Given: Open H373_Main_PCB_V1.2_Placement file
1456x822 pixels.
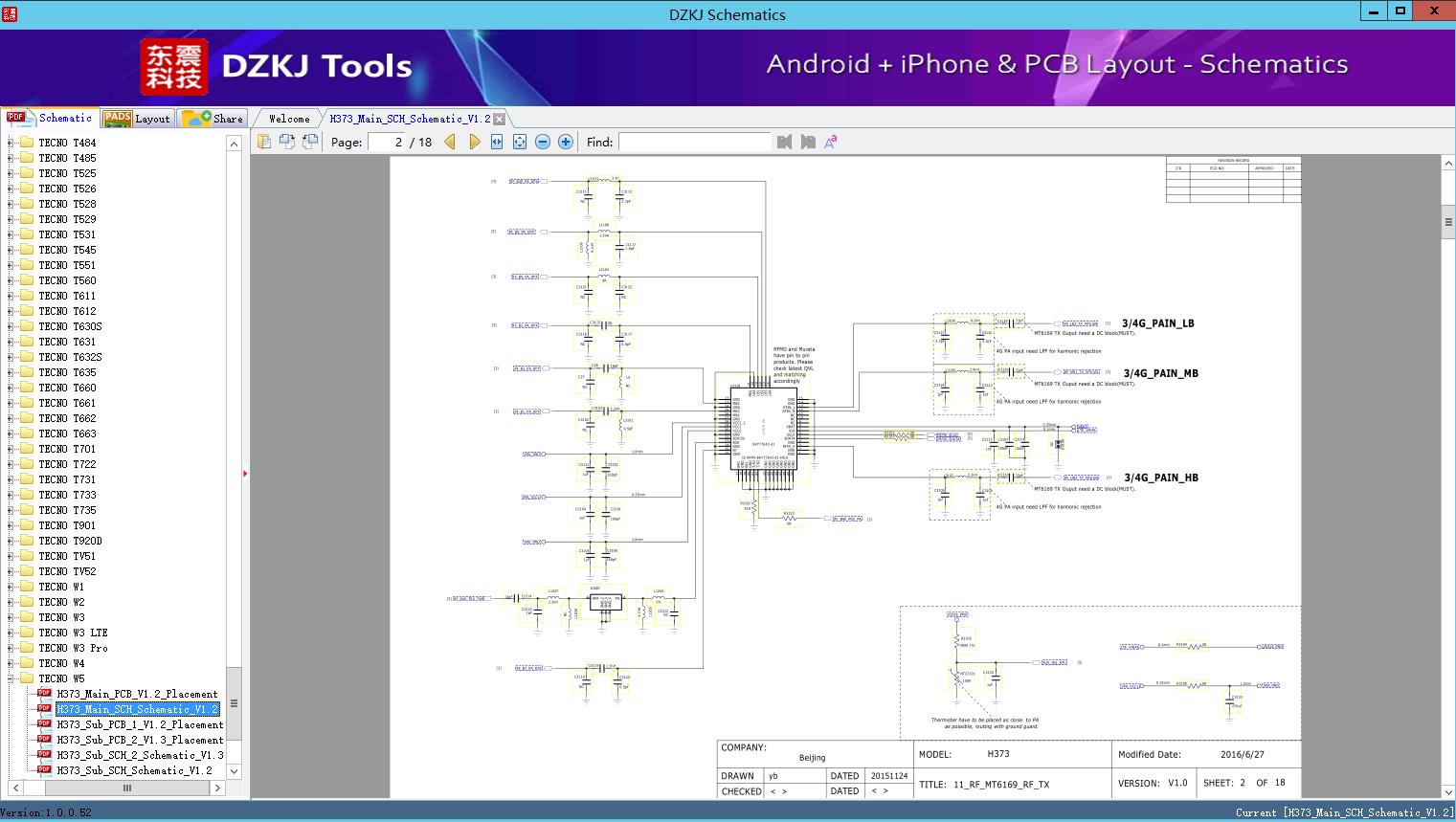Looking at the screenshot, I should (137, 694).
